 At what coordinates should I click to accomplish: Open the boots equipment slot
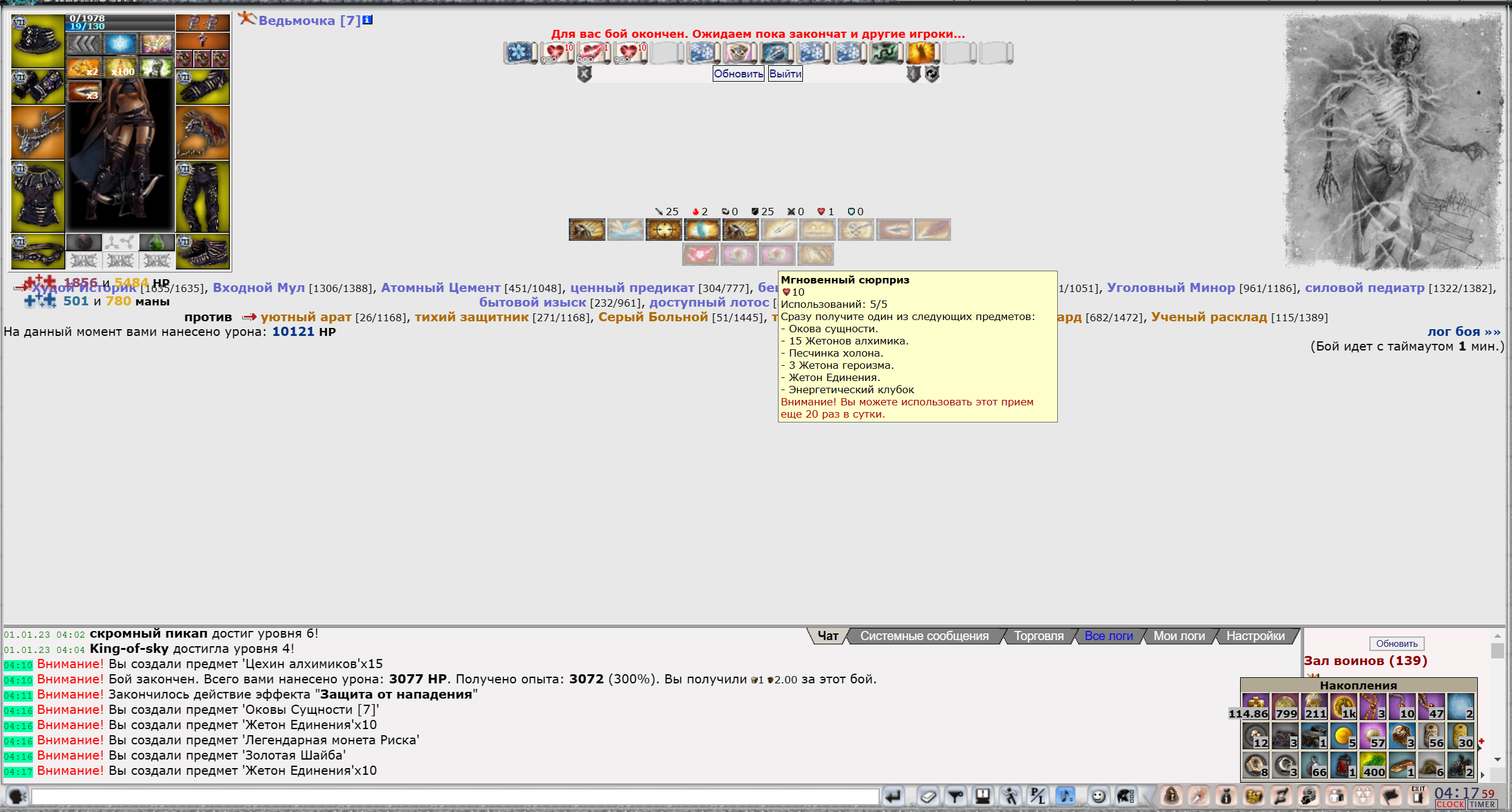202,252
